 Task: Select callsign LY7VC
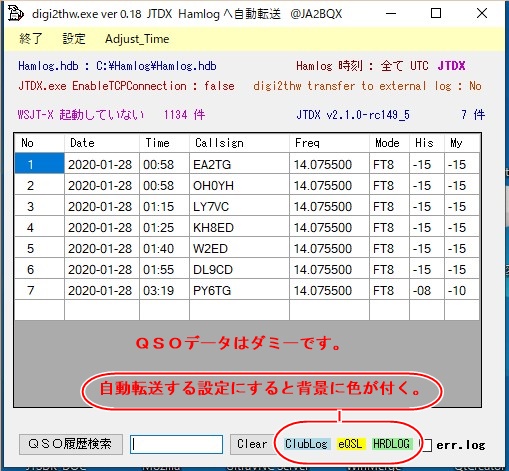click(239, 206)
